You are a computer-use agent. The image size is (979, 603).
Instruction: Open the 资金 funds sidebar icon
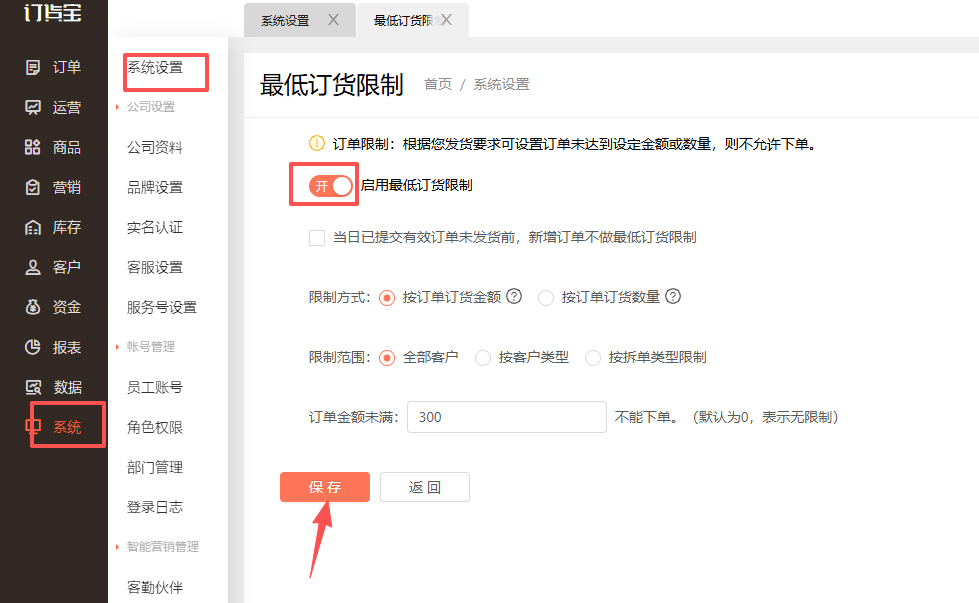pos(32,307)
